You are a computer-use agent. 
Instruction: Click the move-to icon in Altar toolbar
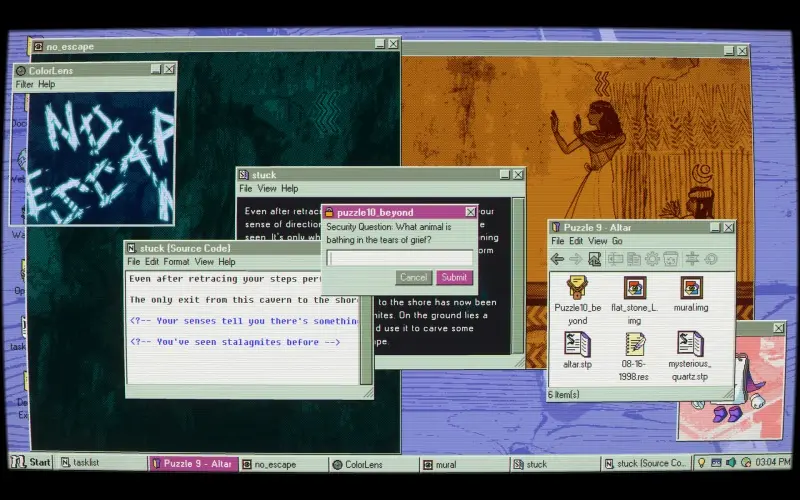pos(615,259)
